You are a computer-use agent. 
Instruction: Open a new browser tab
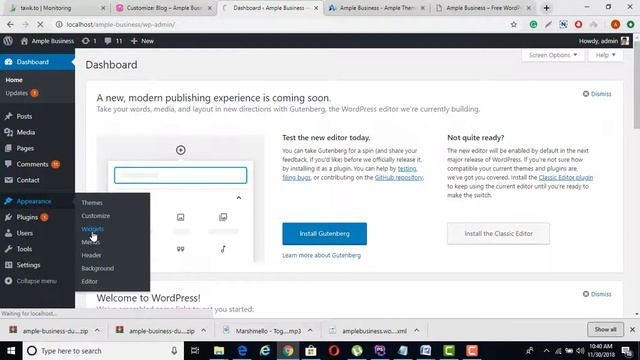click(547, 8)
